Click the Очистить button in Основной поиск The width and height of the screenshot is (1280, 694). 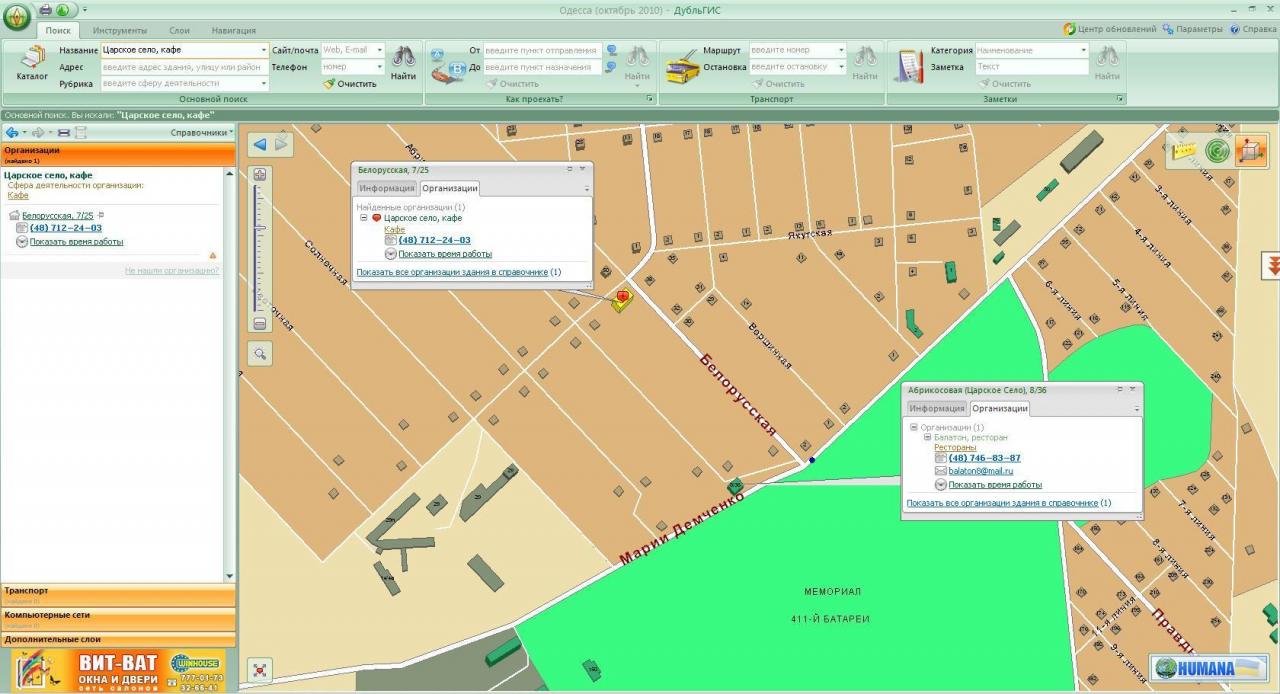(x=350, y=84)
